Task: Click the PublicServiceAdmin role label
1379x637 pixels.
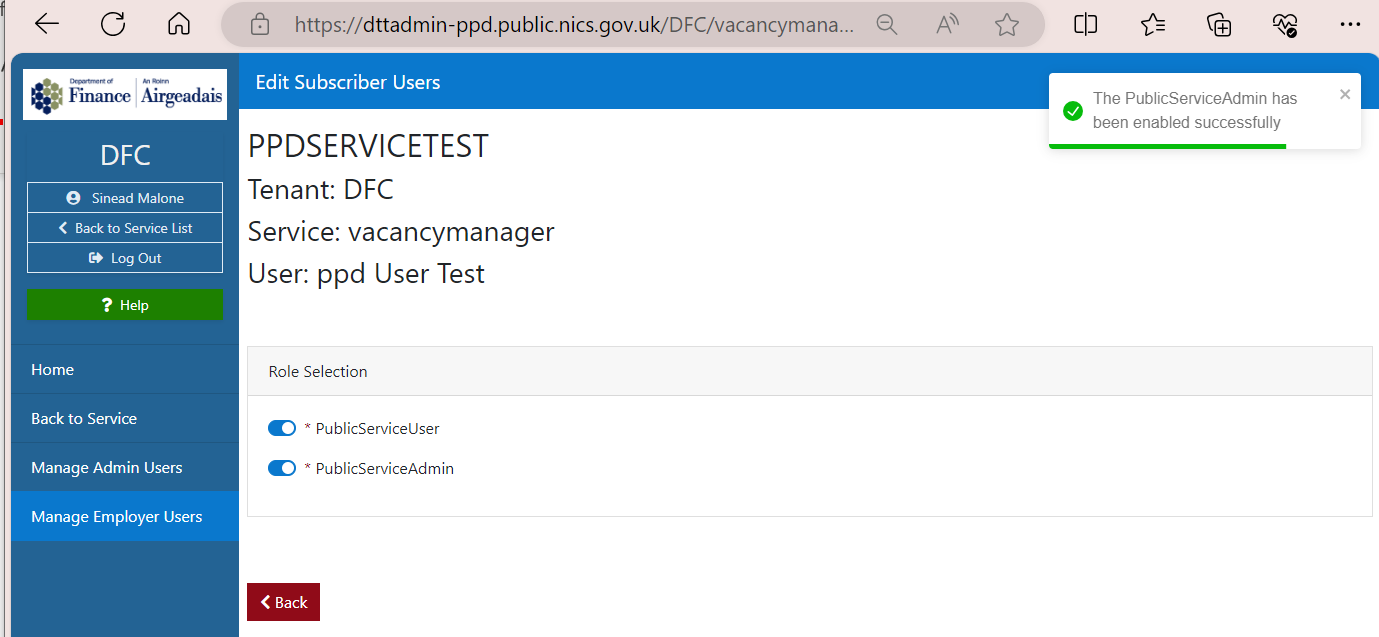Action: [384, 468]
